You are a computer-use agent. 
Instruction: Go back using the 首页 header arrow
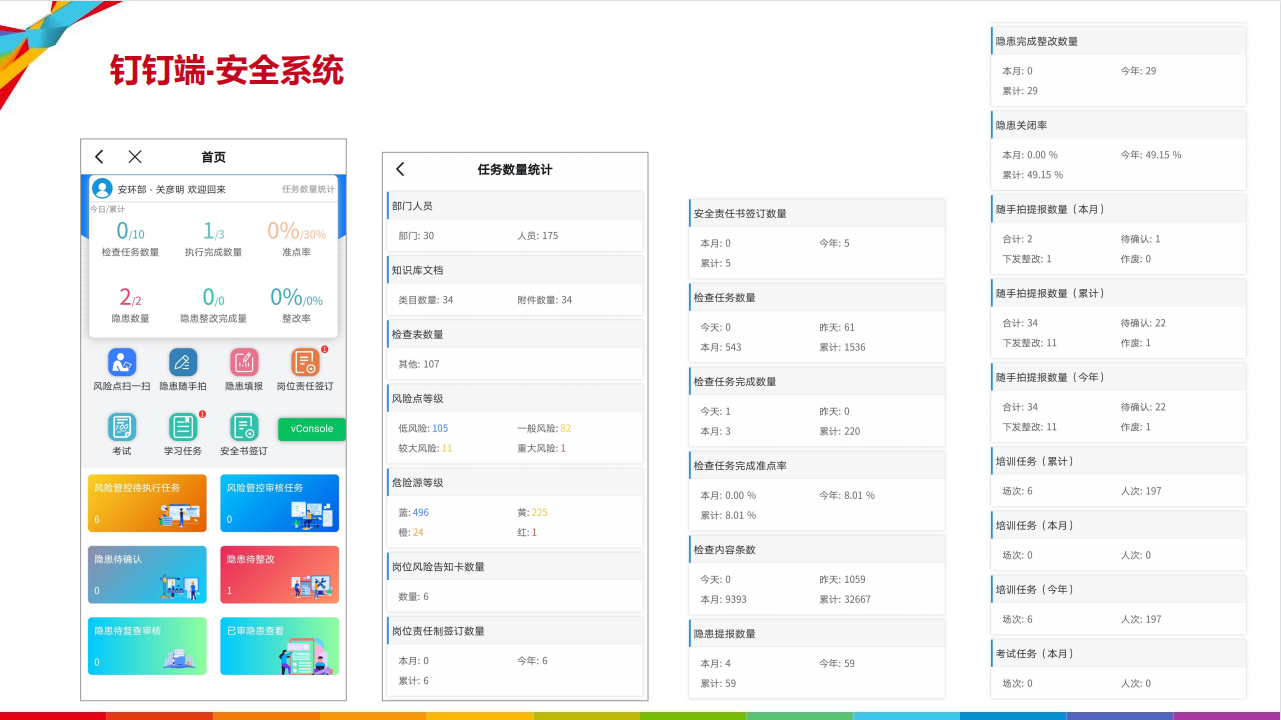coord(99,157)
